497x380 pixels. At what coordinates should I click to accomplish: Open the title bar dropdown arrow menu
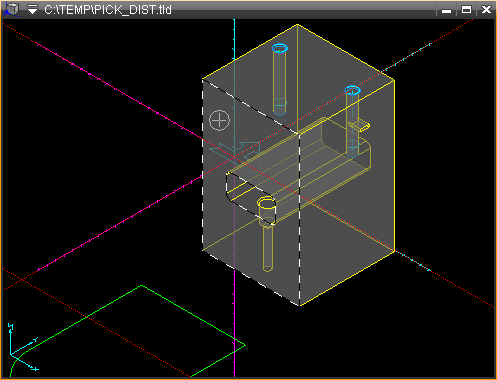(x=32, y=10)
